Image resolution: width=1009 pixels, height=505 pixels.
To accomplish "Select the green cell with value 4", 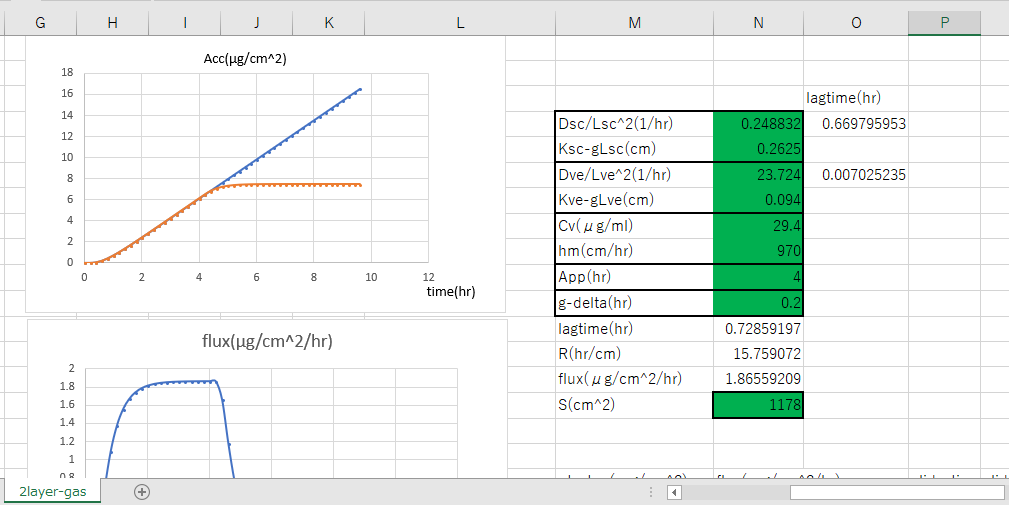I will (758, 277).
